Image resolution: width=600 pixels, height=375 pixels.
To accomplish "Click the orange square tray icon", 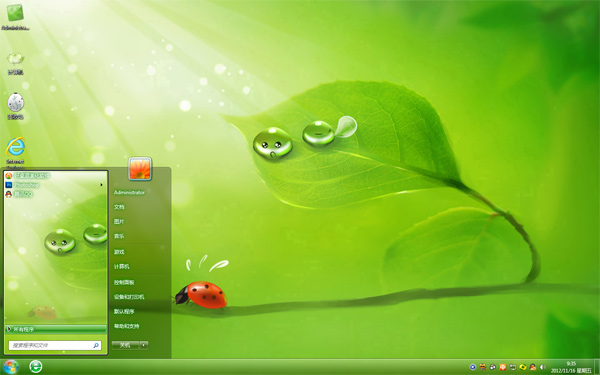I will (503, 367).
